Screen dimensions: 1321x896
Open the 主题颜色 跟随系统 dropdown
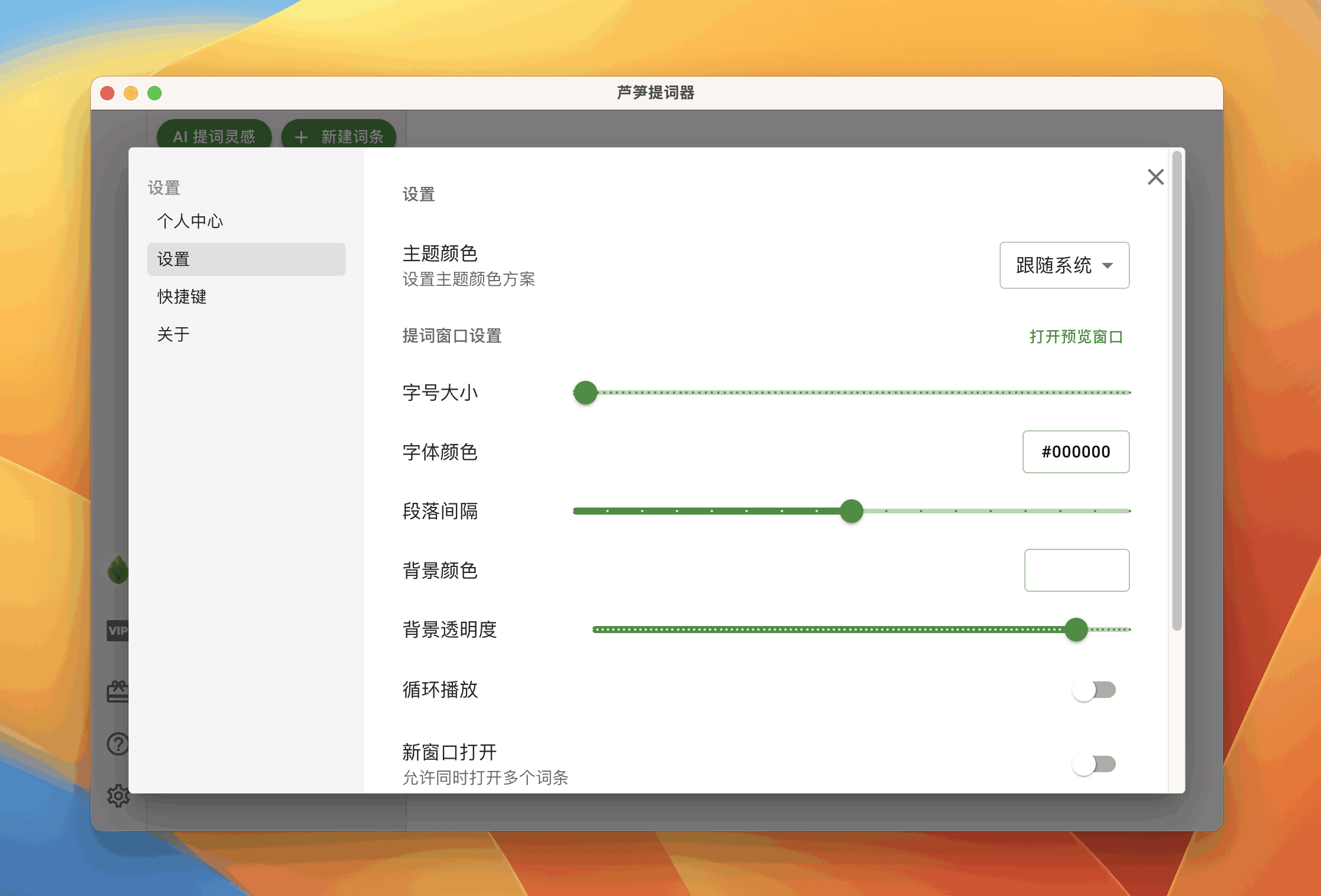pyautogui.click(x=1064, y=265)
